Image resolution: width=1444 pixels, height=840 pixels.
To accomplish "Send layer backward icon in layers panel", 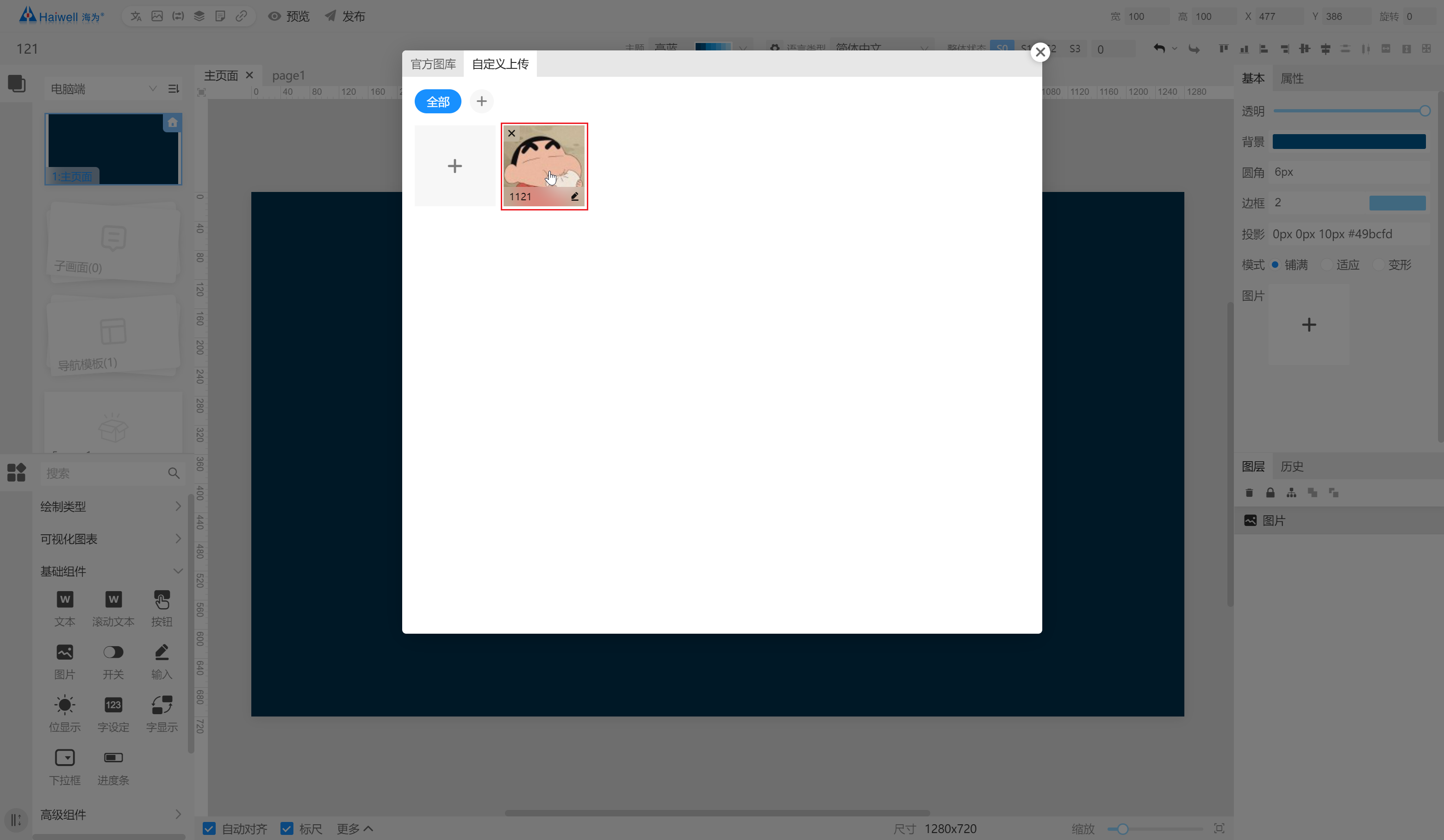I will coord(1334,493).
